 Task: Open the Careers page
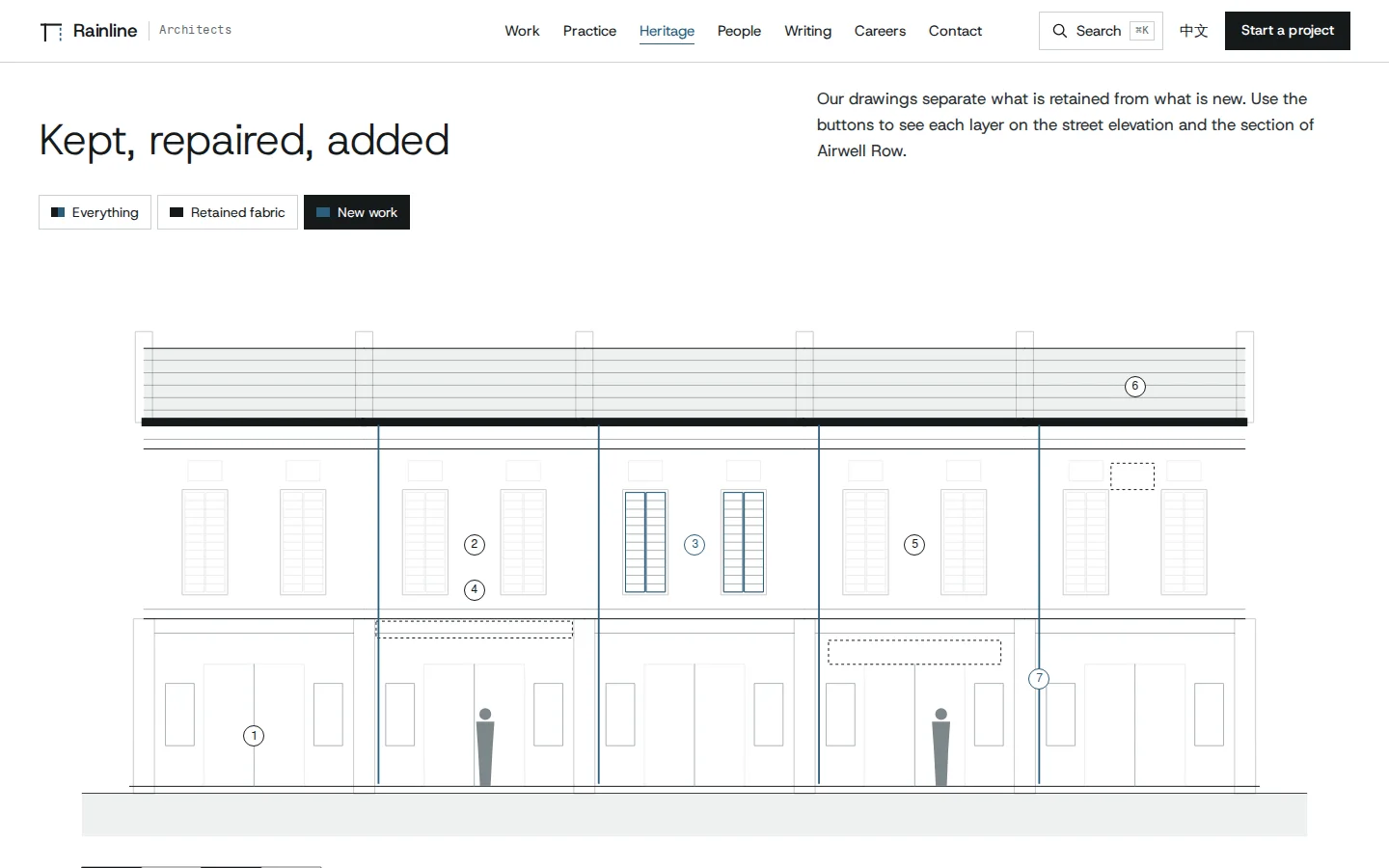(x=880, y=31)
